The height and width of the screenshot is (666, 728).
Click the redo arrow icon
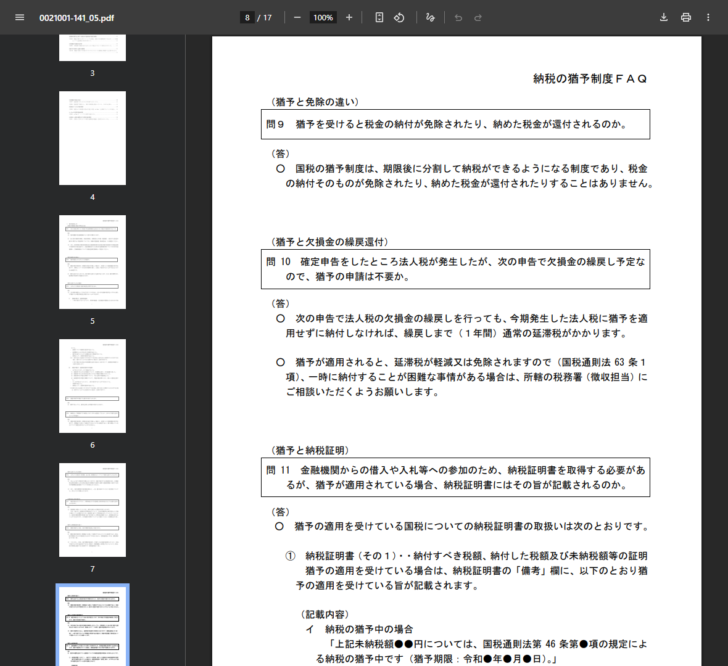pyautogui.click(x=478, y=18)
